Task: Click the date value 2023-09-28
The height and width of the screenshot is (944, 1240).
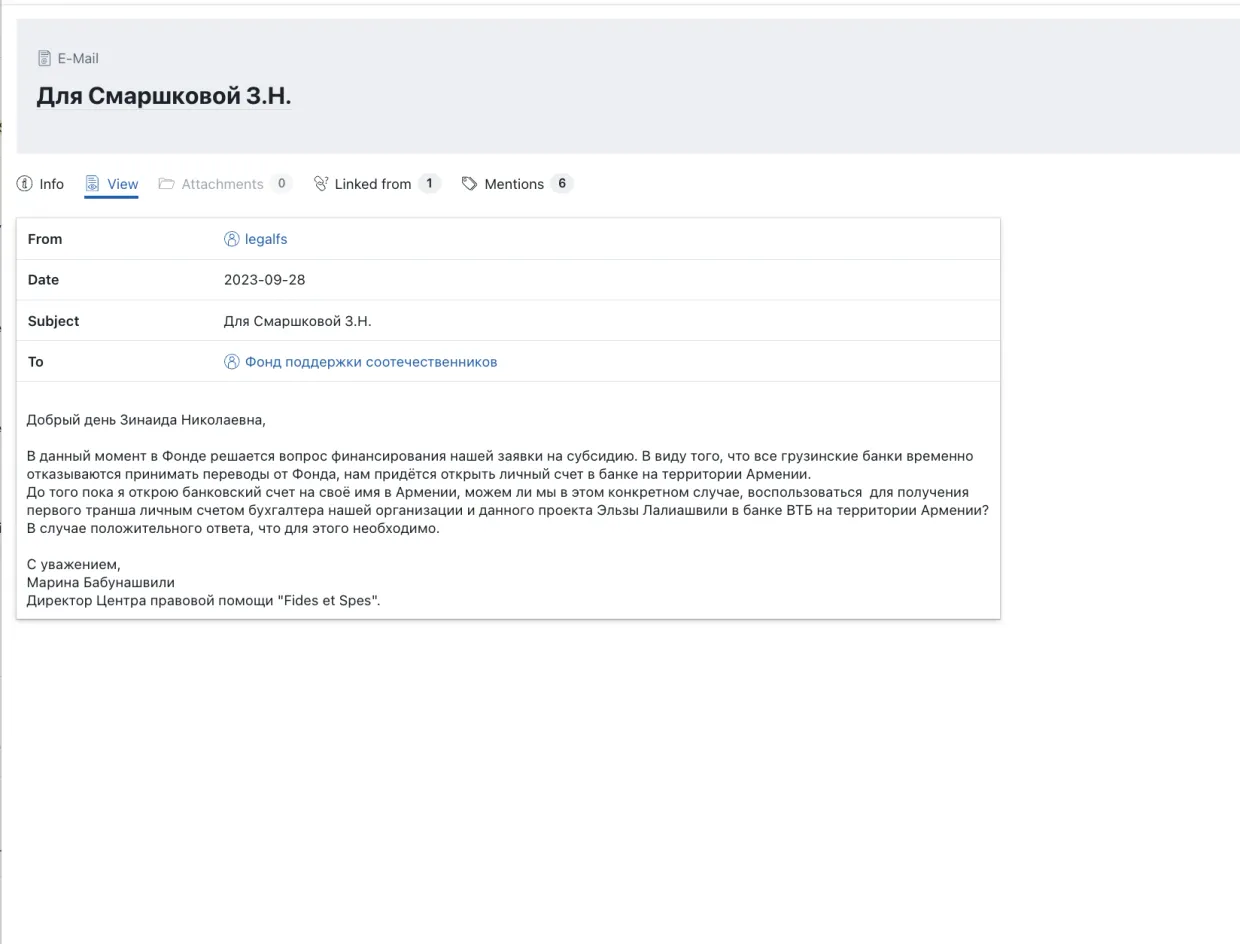Action: [x=264, y=280]
